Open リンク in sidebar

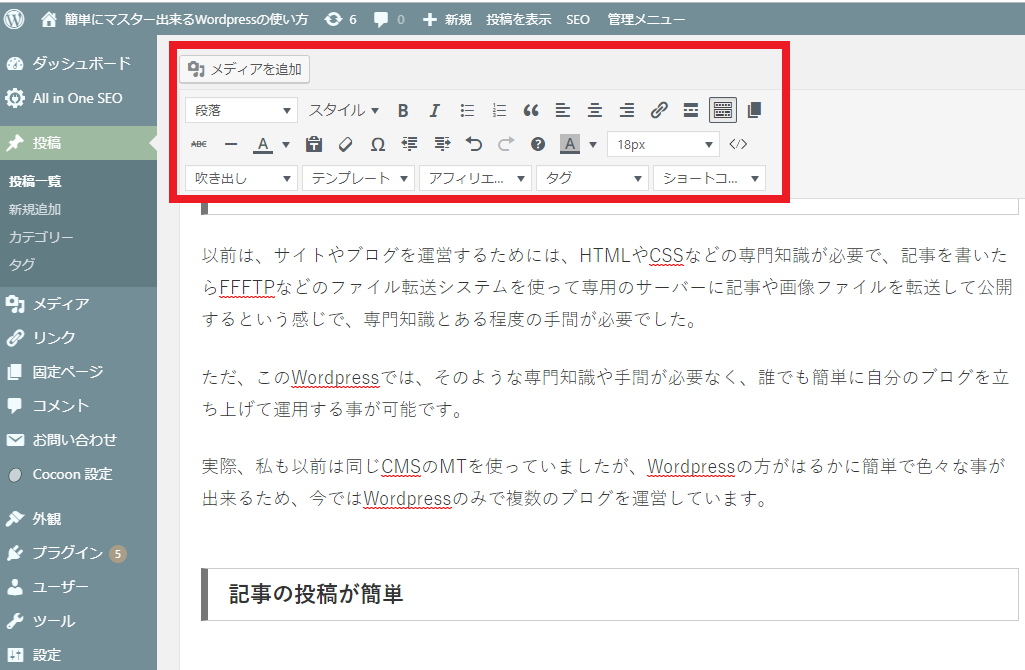(x=78, y=338)
